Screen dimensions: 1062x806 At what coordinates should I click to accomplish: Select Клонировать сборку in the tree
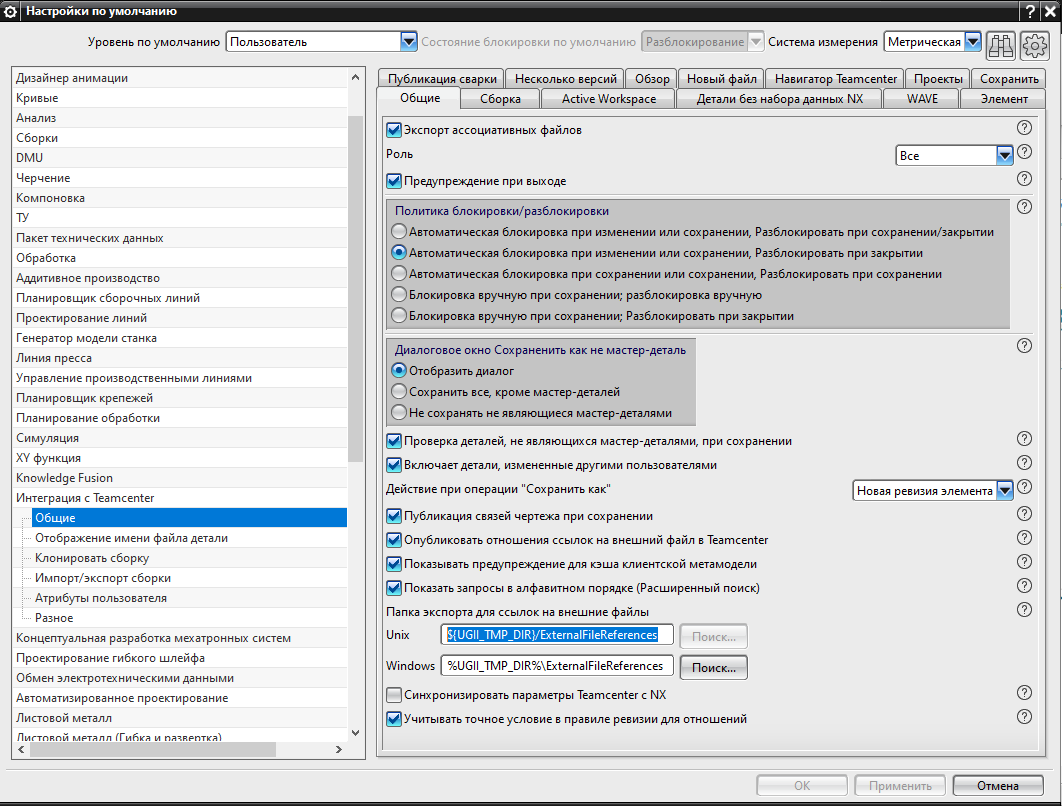[91, 558]
